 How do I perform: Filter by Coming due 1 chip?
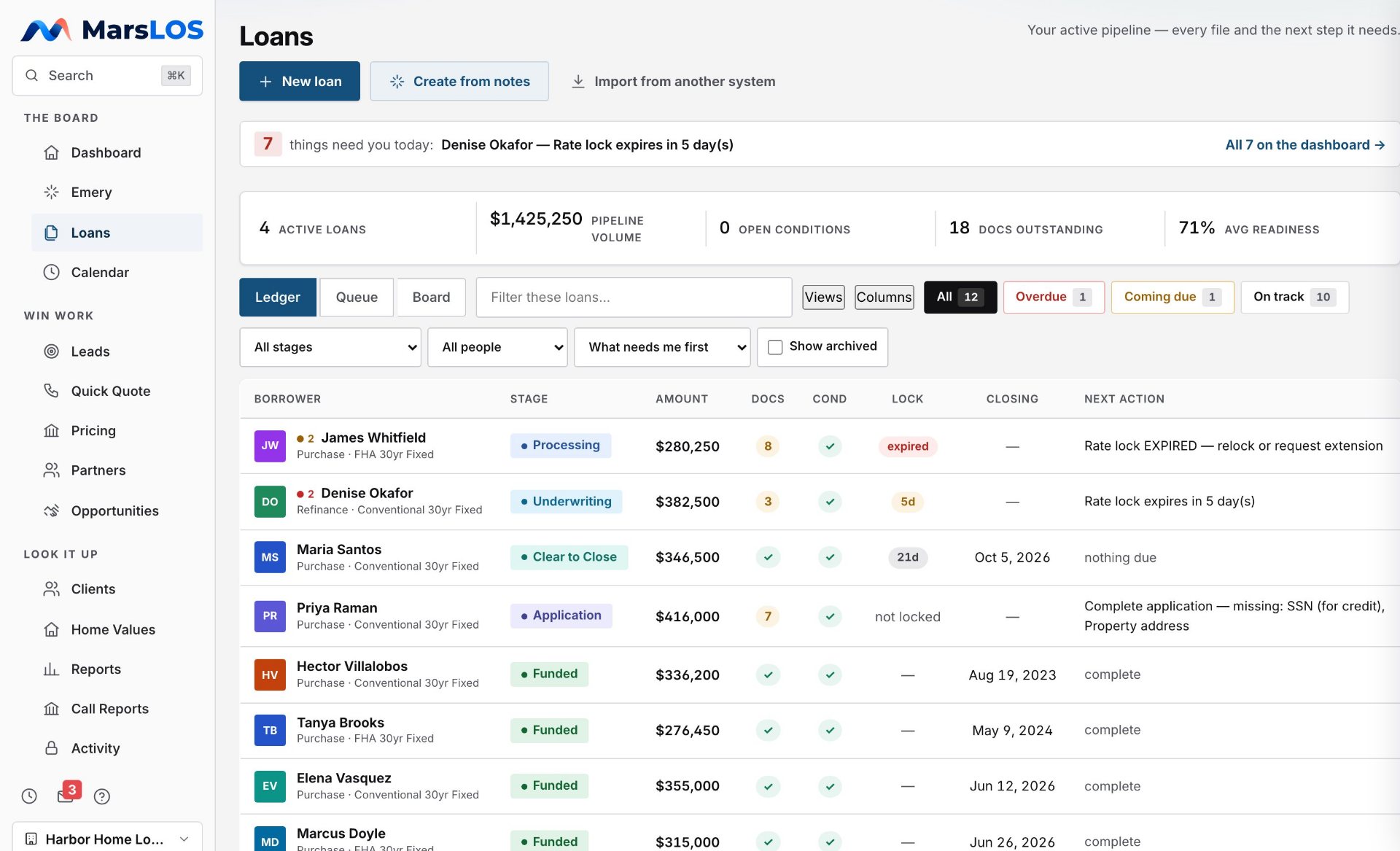(x=1172, y=297)
